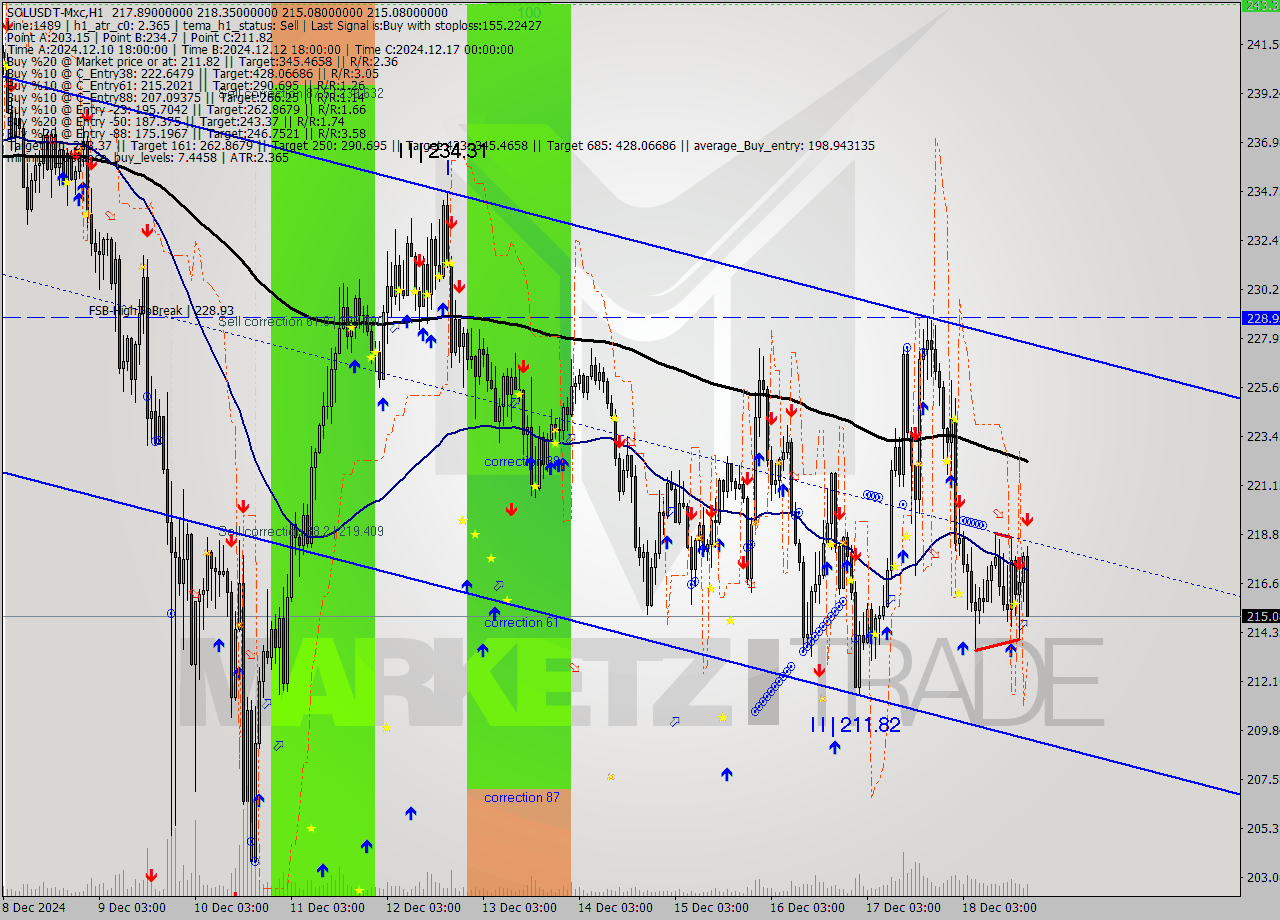Click the 234.7 price axis label
Image resolution: width=1280 pixels, height=920 pixels.
pyautogui.click(x=1262, y=191)
